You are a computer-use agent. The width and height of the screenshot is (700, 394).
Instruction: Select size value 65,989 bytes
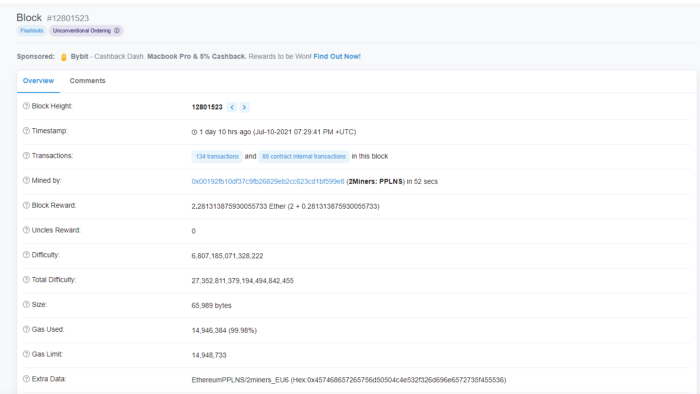click(211, 306)
